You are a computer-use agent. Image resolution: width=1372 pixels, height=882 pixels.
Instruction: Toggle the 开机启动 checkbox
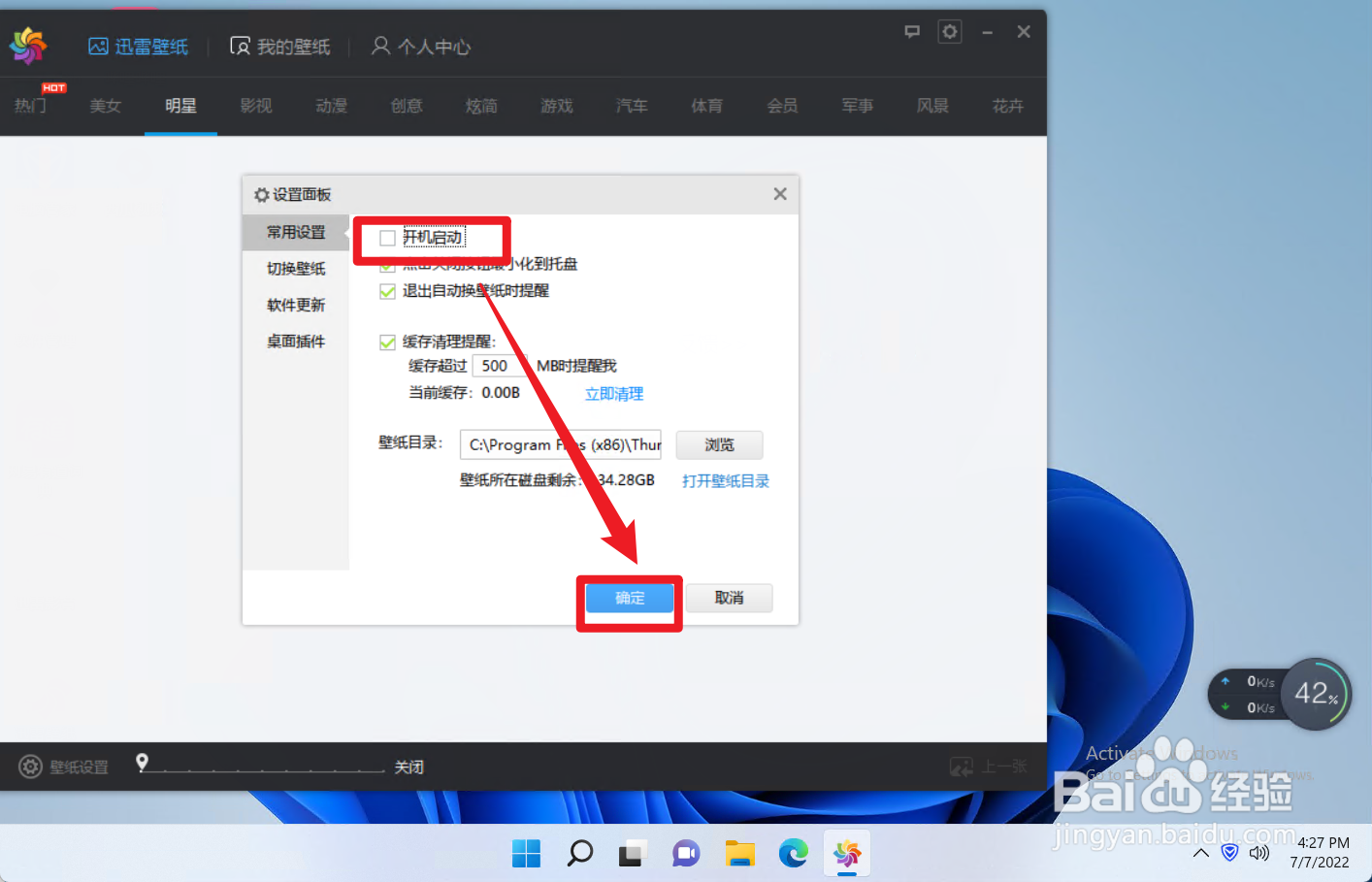click(x=387, y=238)
